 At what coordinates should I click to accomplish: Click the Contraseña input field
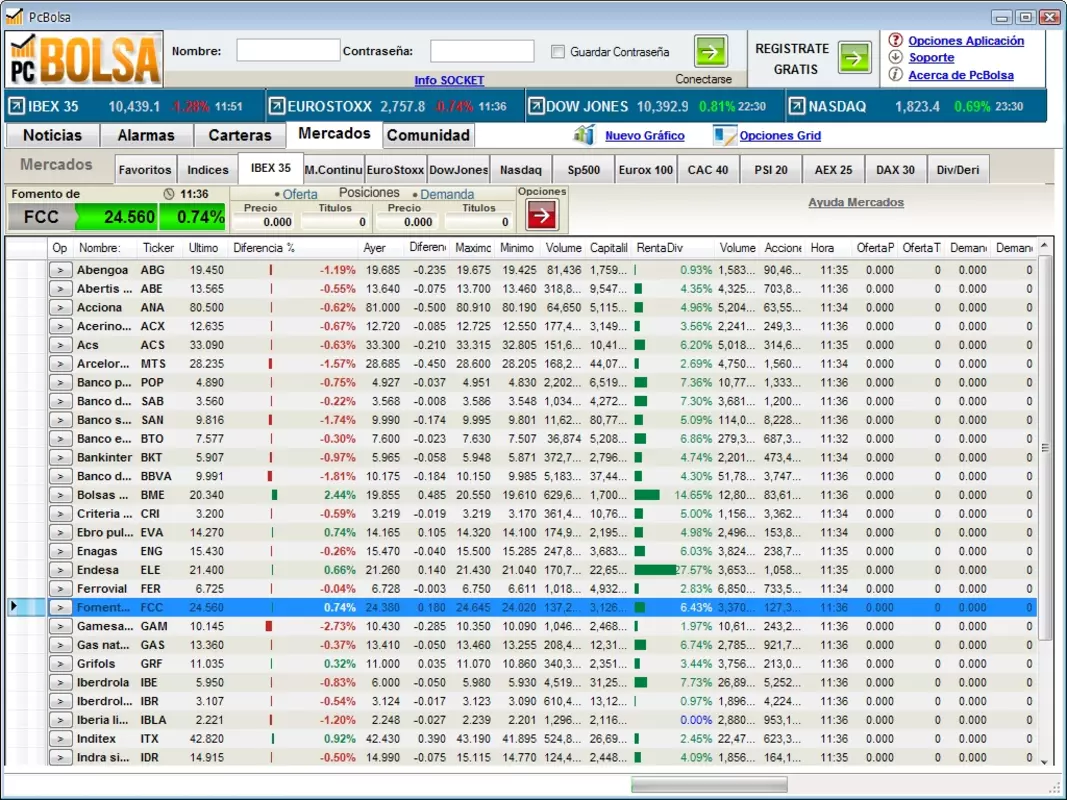pos(482,51)
